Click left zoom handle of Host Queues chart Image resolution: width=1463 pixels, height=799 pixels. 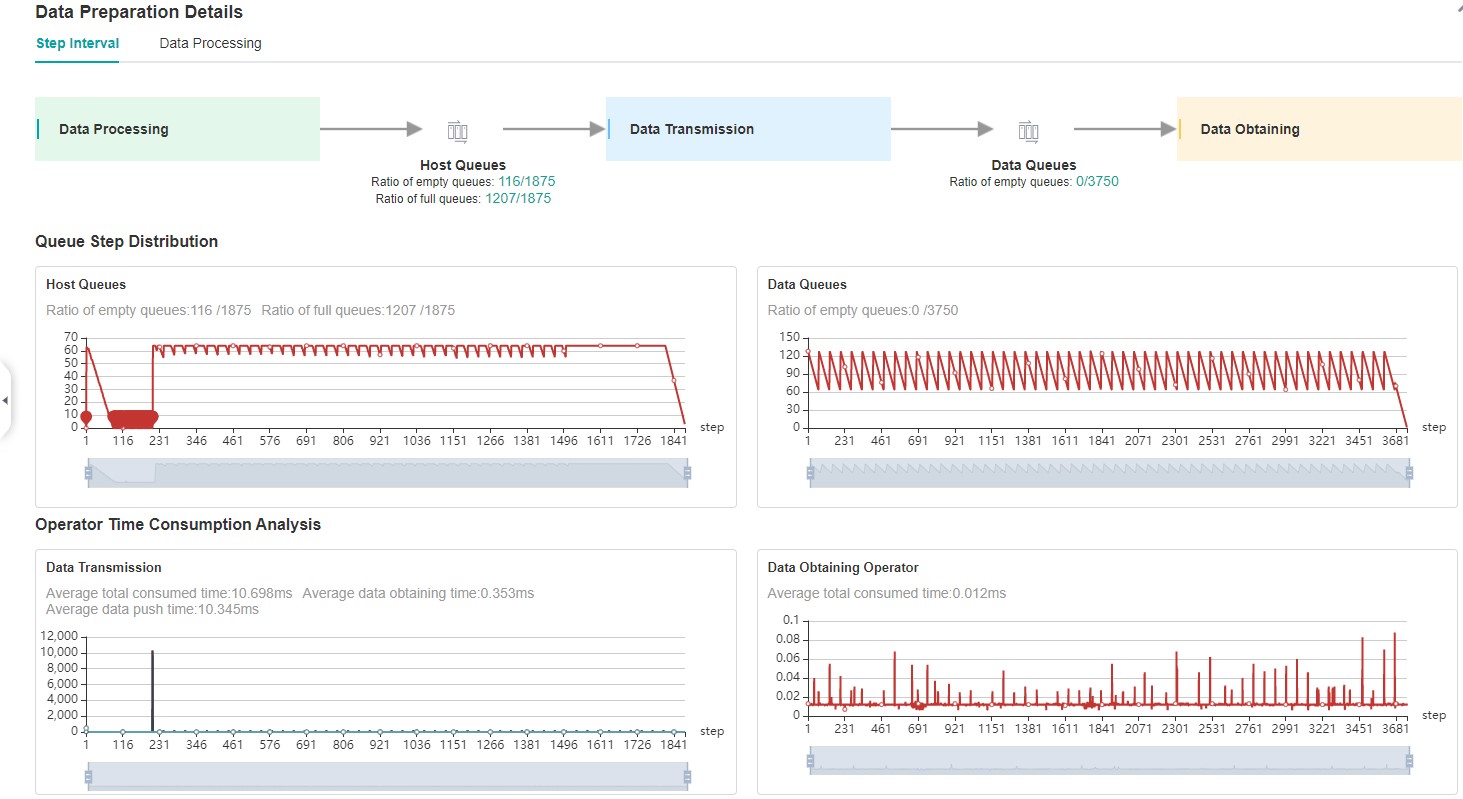point(88,473)
